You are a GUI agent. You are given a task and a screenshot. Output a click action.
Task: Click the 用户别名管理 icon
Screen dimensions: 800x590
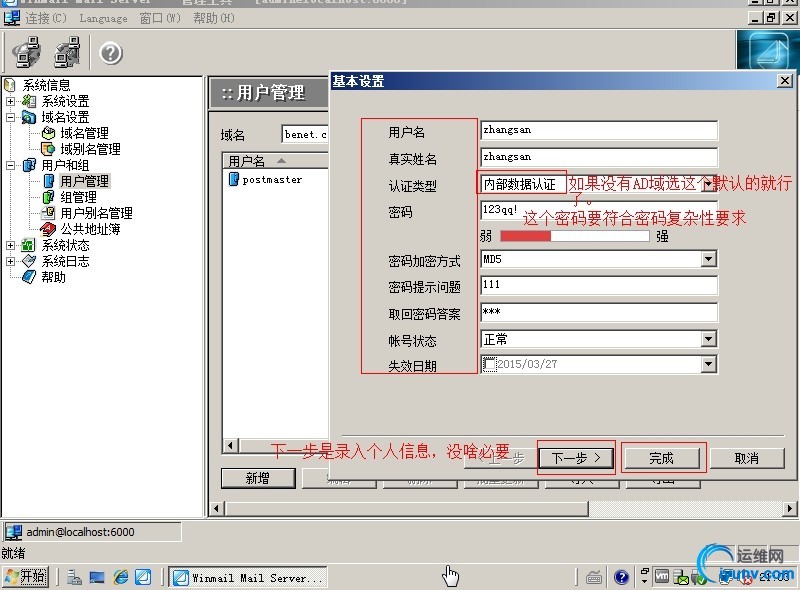click(x=48, y=212)
